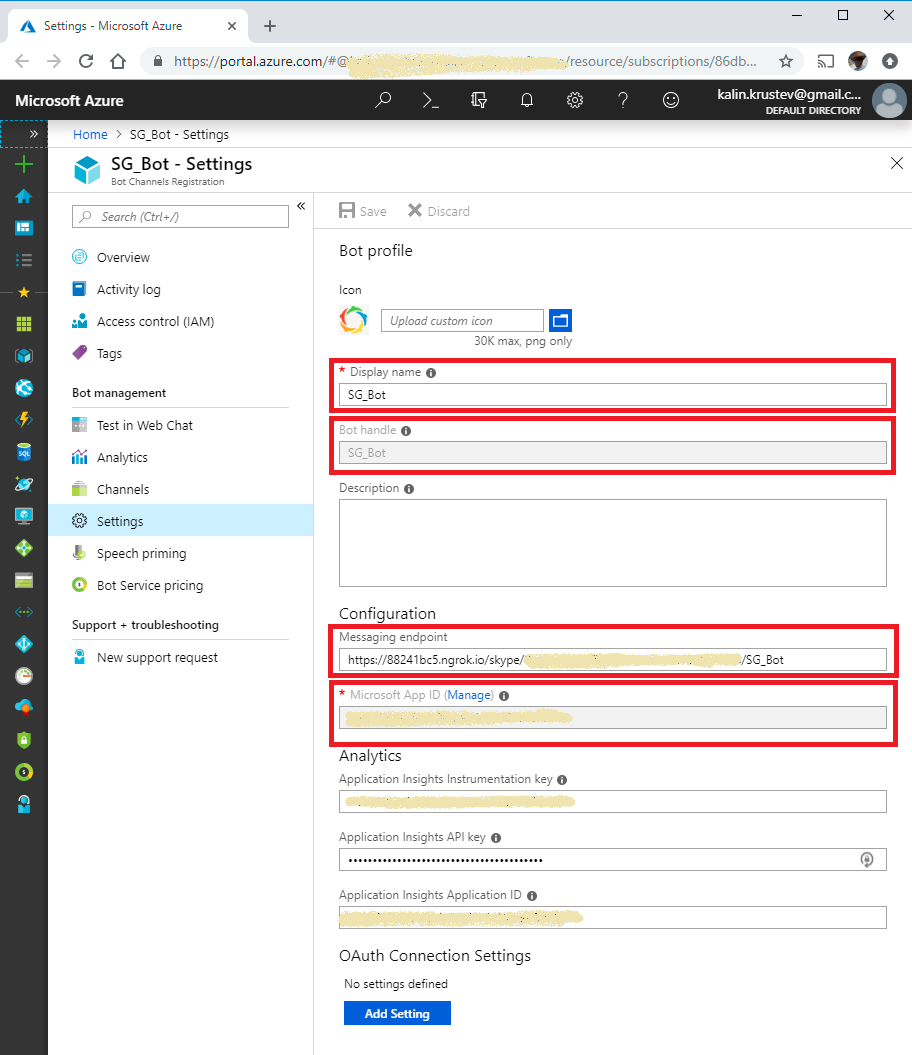Reveal API key with eye icon

point(867,860)
